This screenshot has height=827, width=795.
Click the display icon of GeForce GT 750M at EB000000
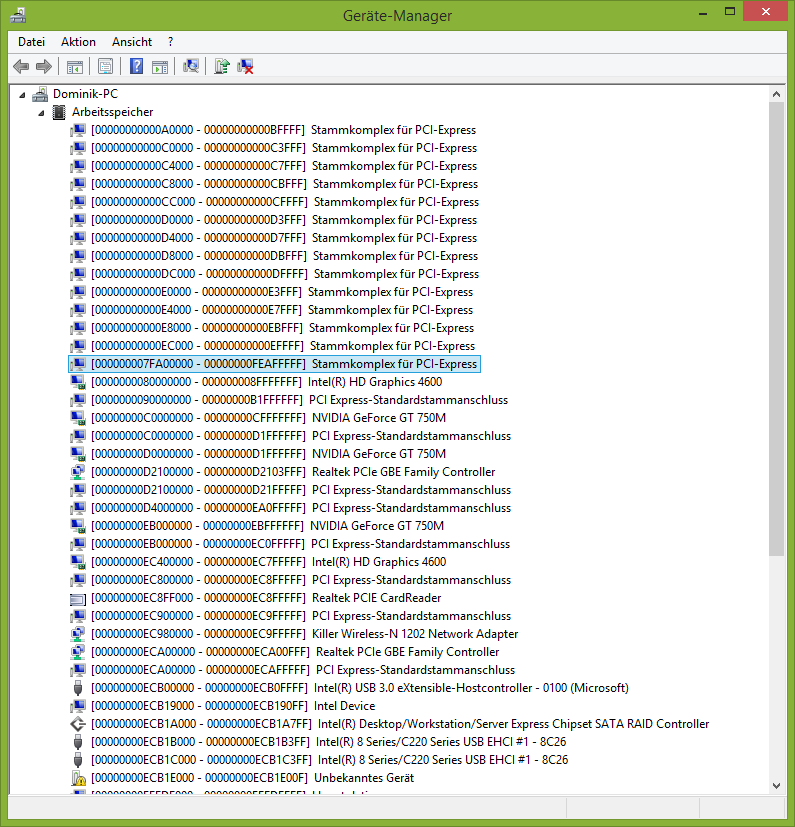tap(78, 526)
